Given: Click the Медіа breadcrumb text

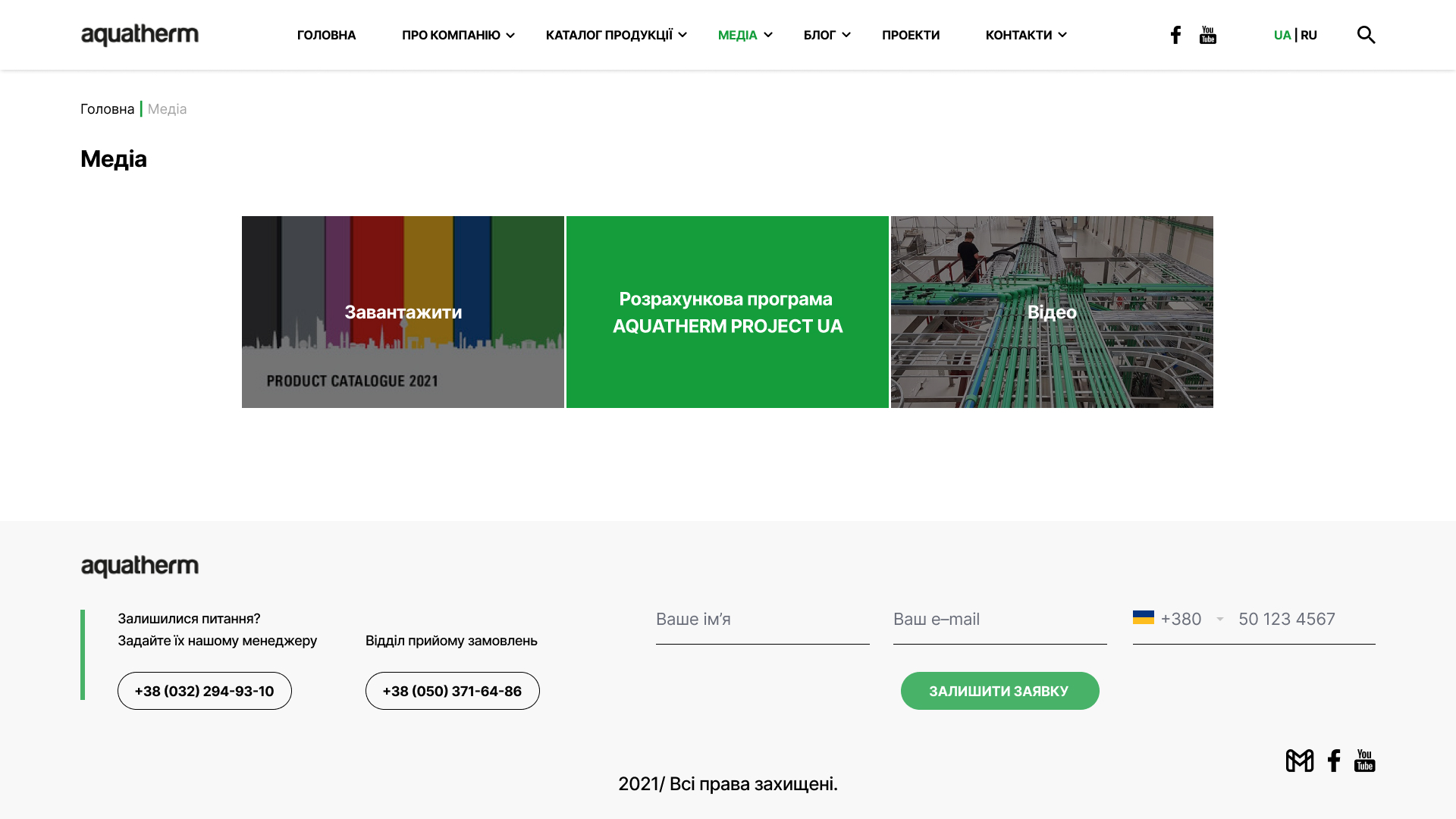Looking at the screenshot, I should (168, 109).
